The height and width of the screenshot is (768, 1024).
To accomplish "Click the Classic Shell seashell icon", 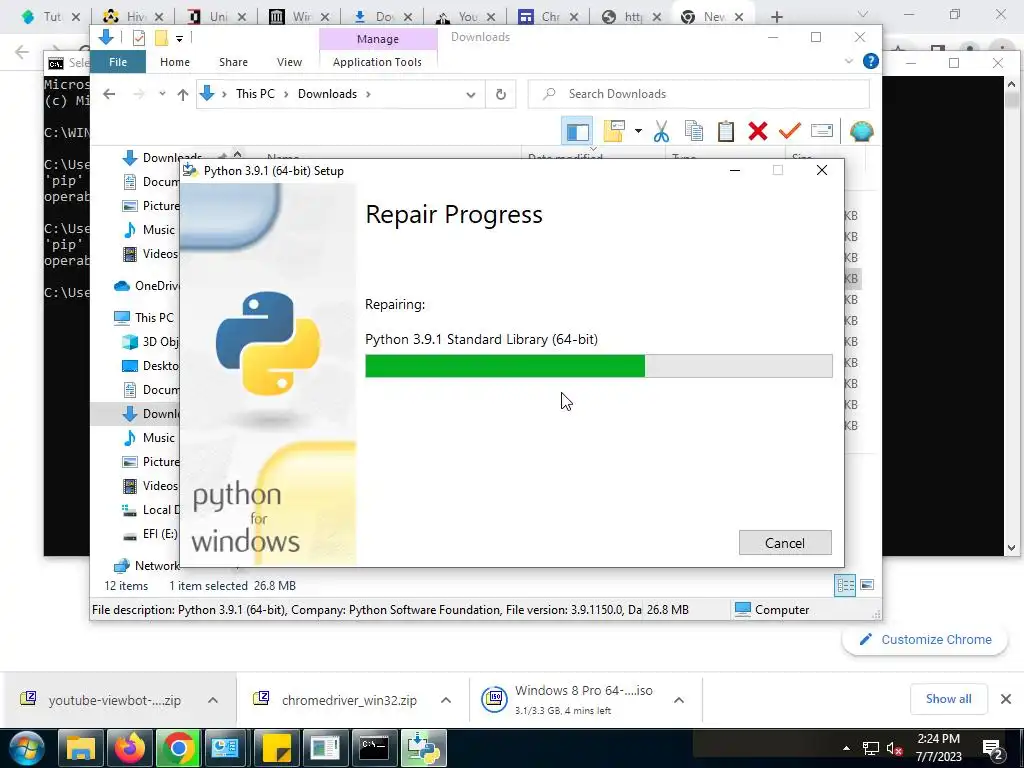I will (x=861, y=131).
